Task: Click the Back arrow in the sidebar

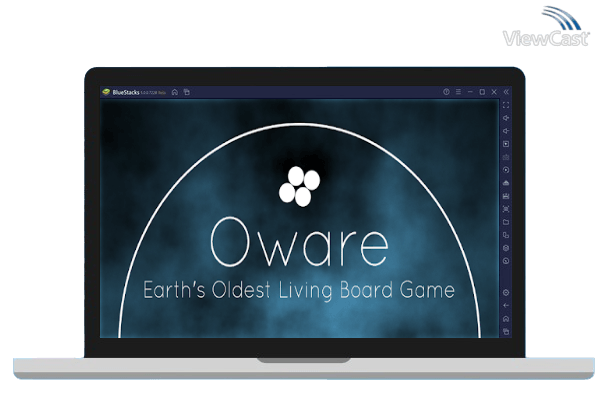Action: click(506, 306)
